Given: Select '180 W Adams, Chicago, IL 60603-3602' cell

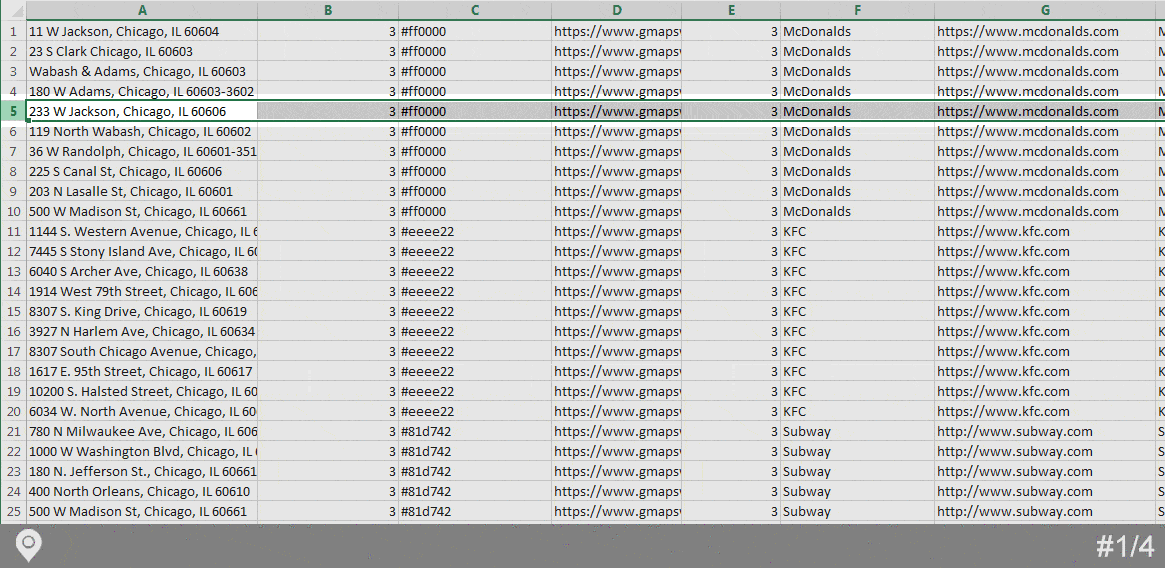Looking at the screenshot, I should (142, 91).
